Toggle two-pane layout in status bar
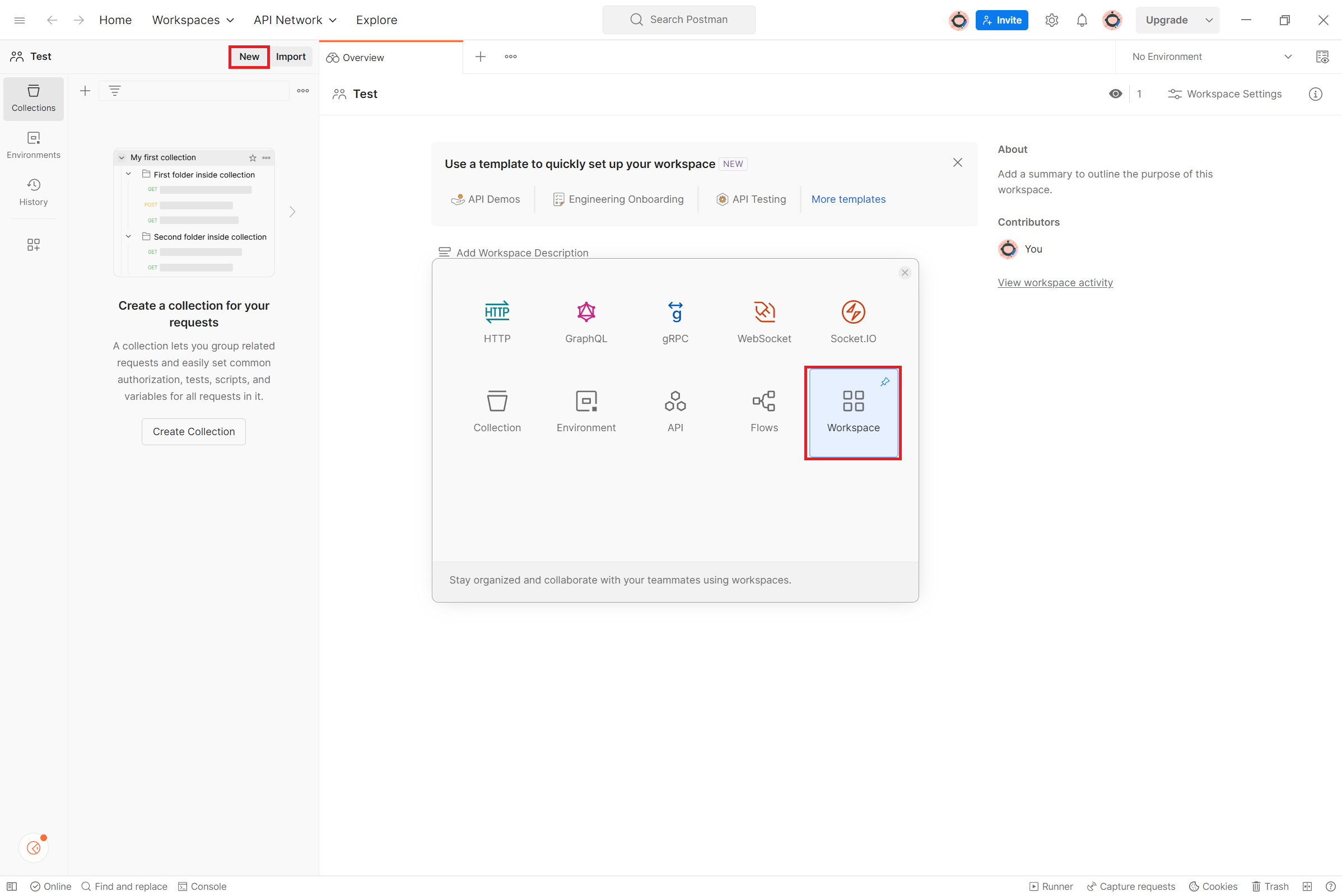Screen dimensions: 1342x896 (1307, 886)
